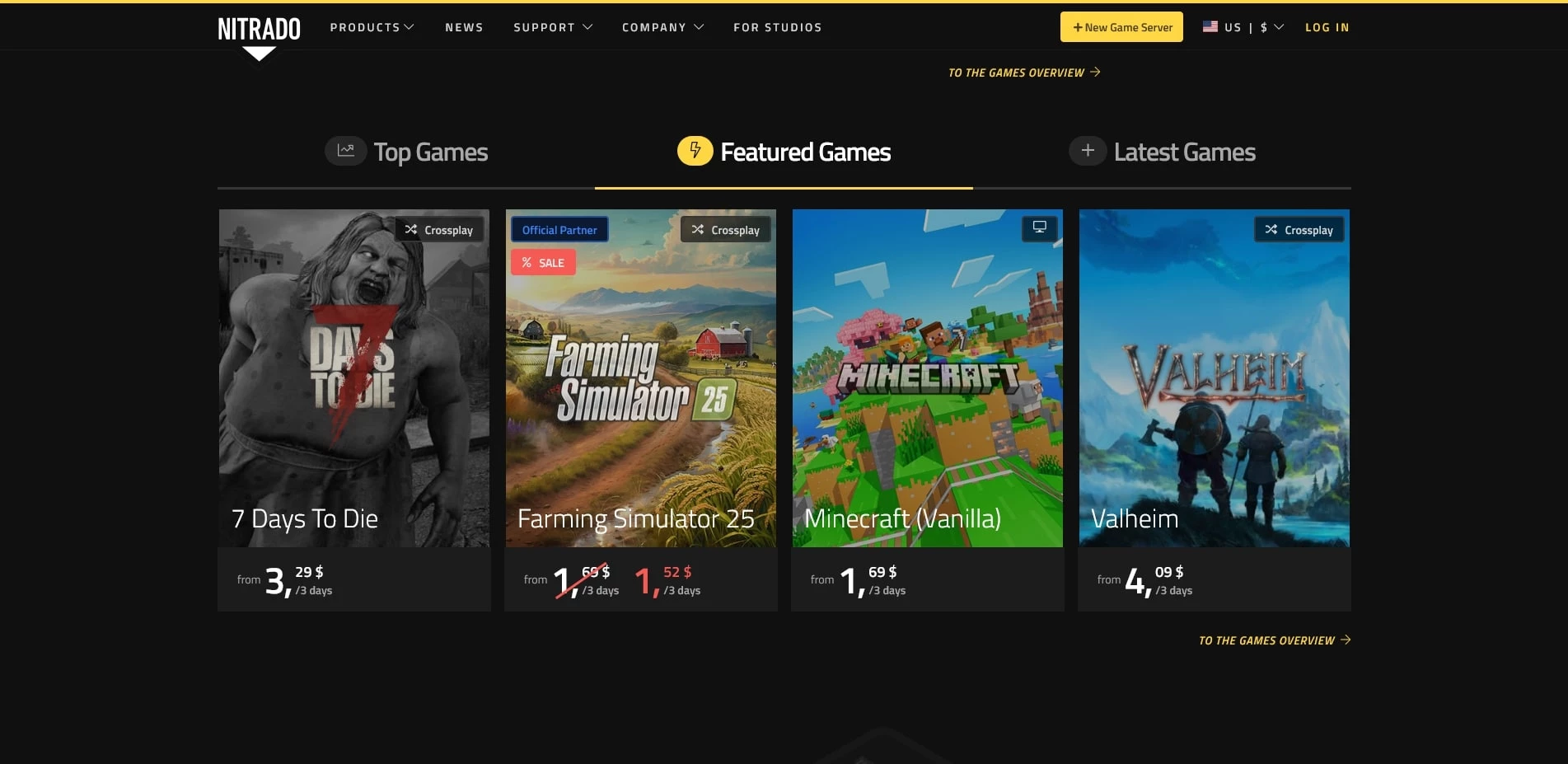Click the Featured Games lightning icon
Image resolution: width=1568 pixels, height=764 pixels.
pos(695,151)
